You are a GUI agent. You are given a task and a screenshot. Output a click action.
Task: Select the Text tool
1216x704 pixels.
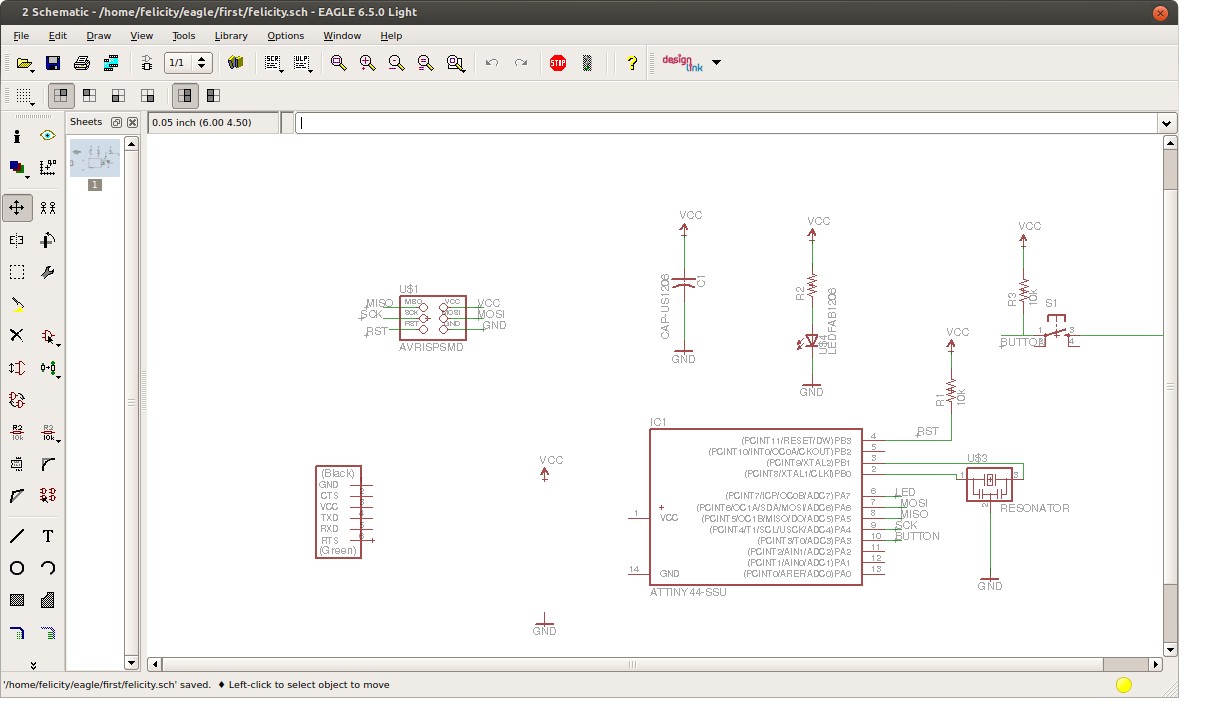47,536
